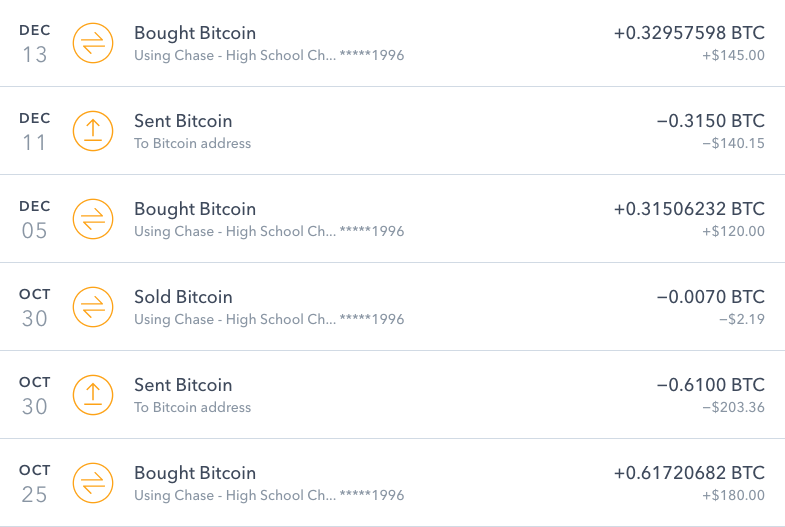
Task: Open the Sold Bitcoin transaction title
Action: pyautogui.click(x=183, y=297)
